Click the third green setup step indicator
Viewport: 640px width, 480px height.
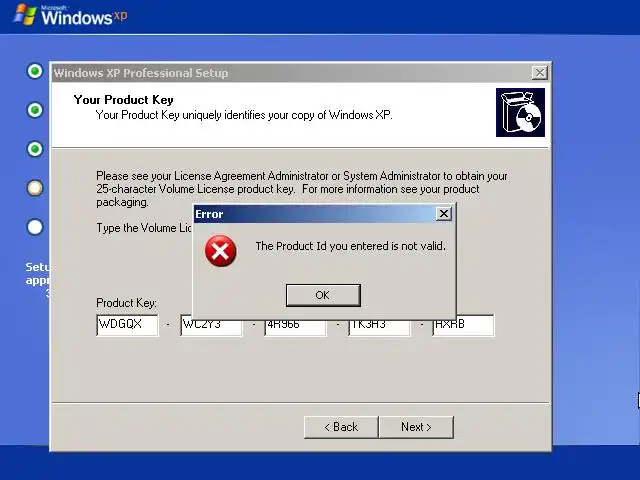click(x=35, y=149)
